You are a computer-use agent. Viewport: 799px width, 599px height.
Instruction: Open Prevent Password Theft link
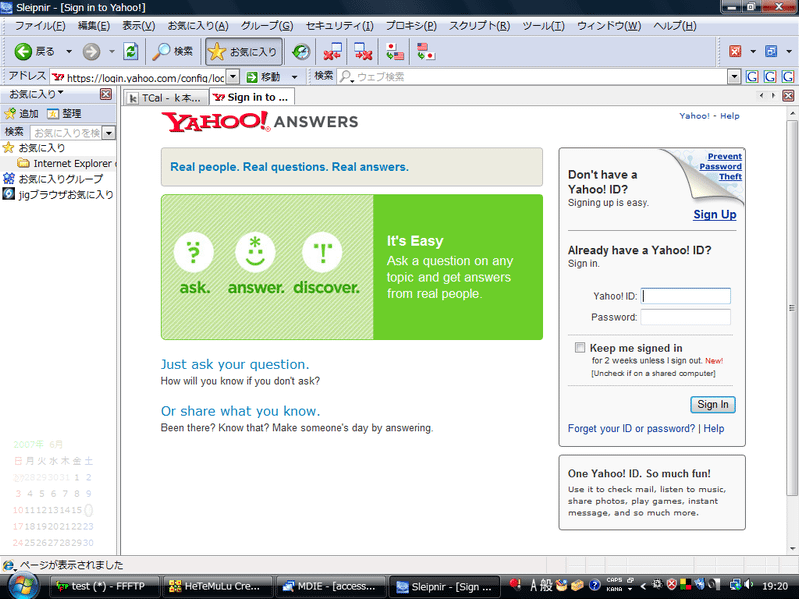point(721,167)
